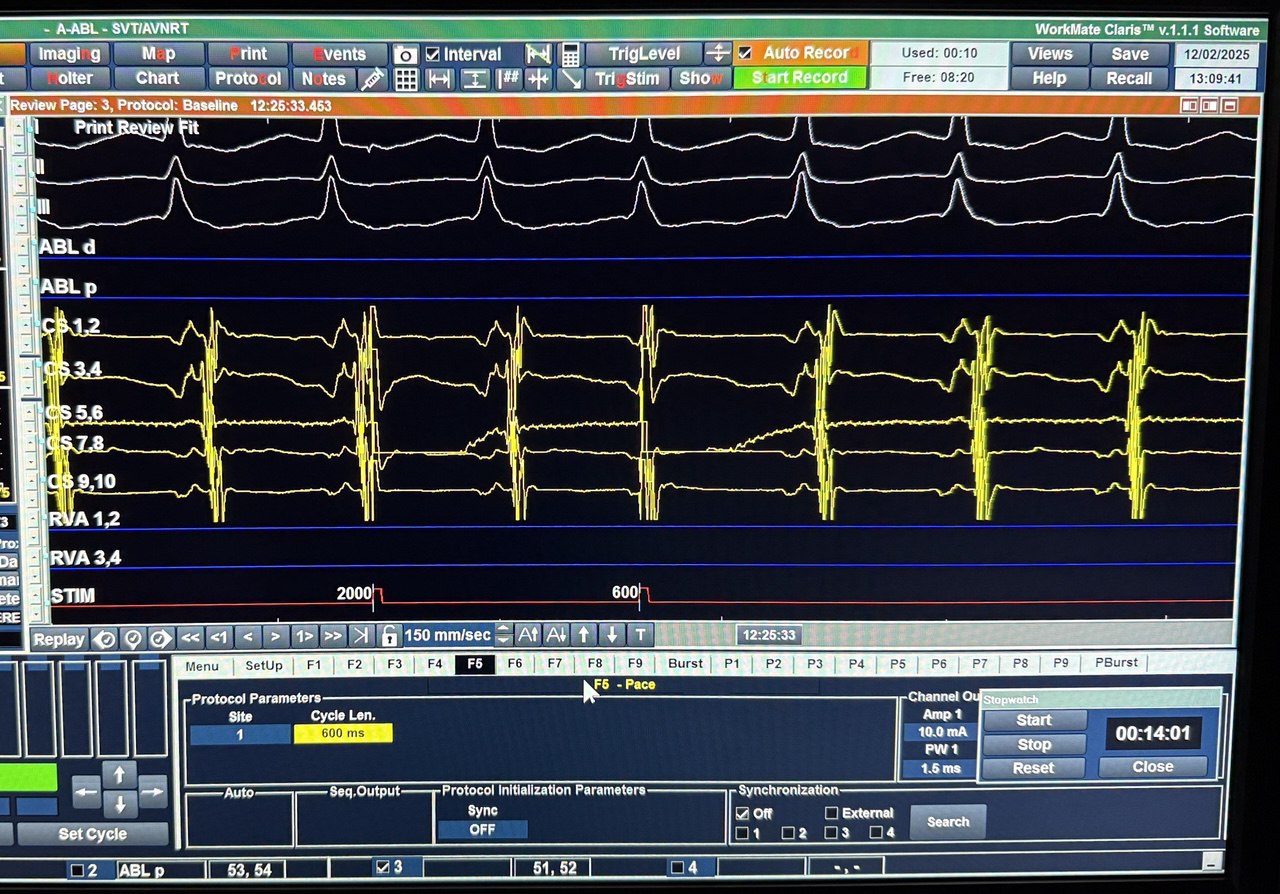Screen dimensions: 1280x894
Task: Click the calculator icon in toolbar
Action: click(x=570, y=54)
